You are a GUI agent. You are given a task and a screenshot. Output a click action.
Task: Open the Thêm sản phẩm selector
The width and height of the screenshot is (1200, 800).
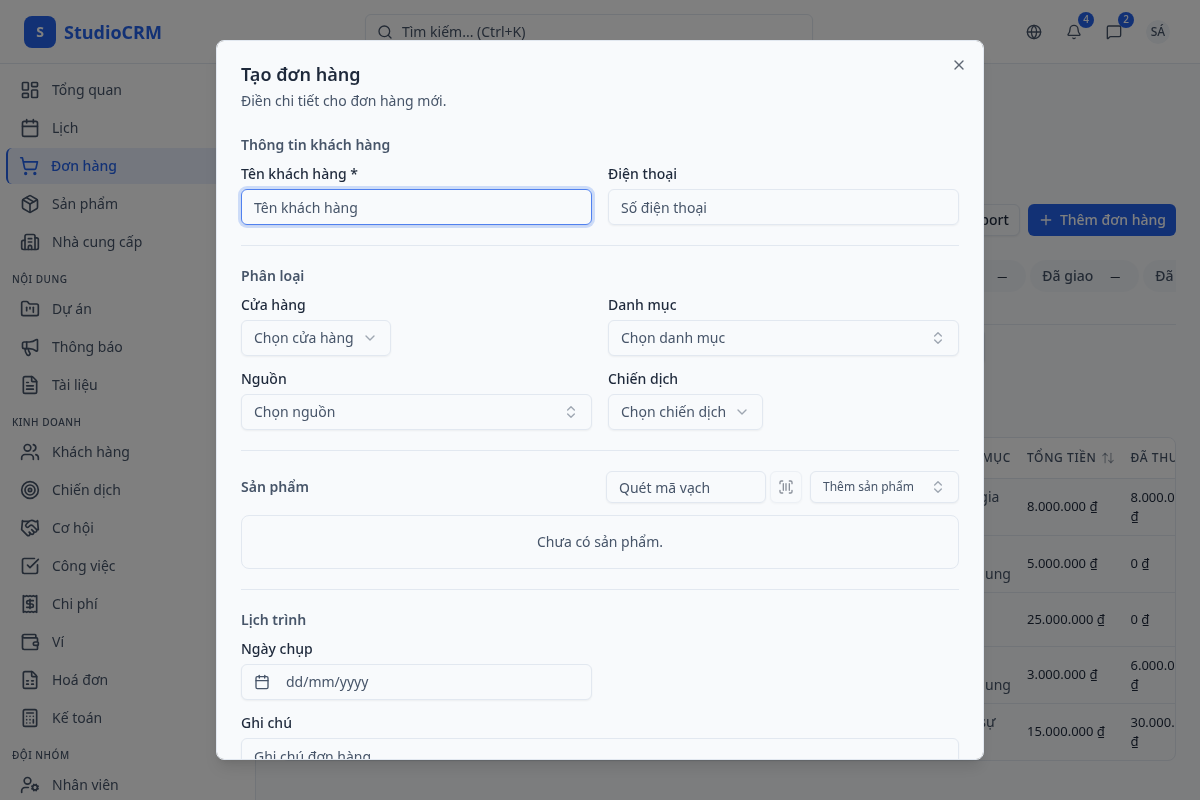[x=884, y=487]
